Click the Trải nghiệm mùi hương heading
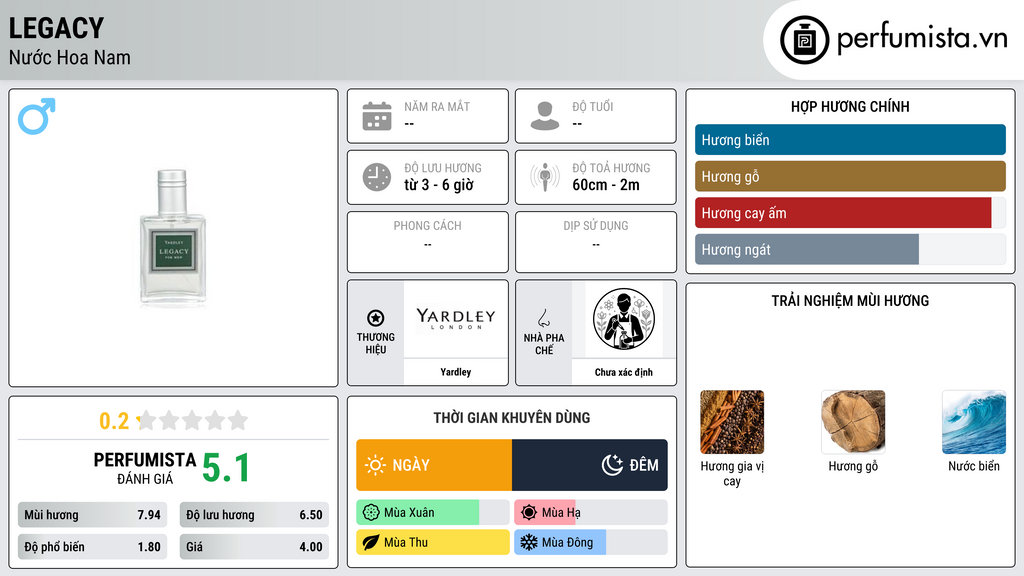1024x576 pixels. point(850,301)
